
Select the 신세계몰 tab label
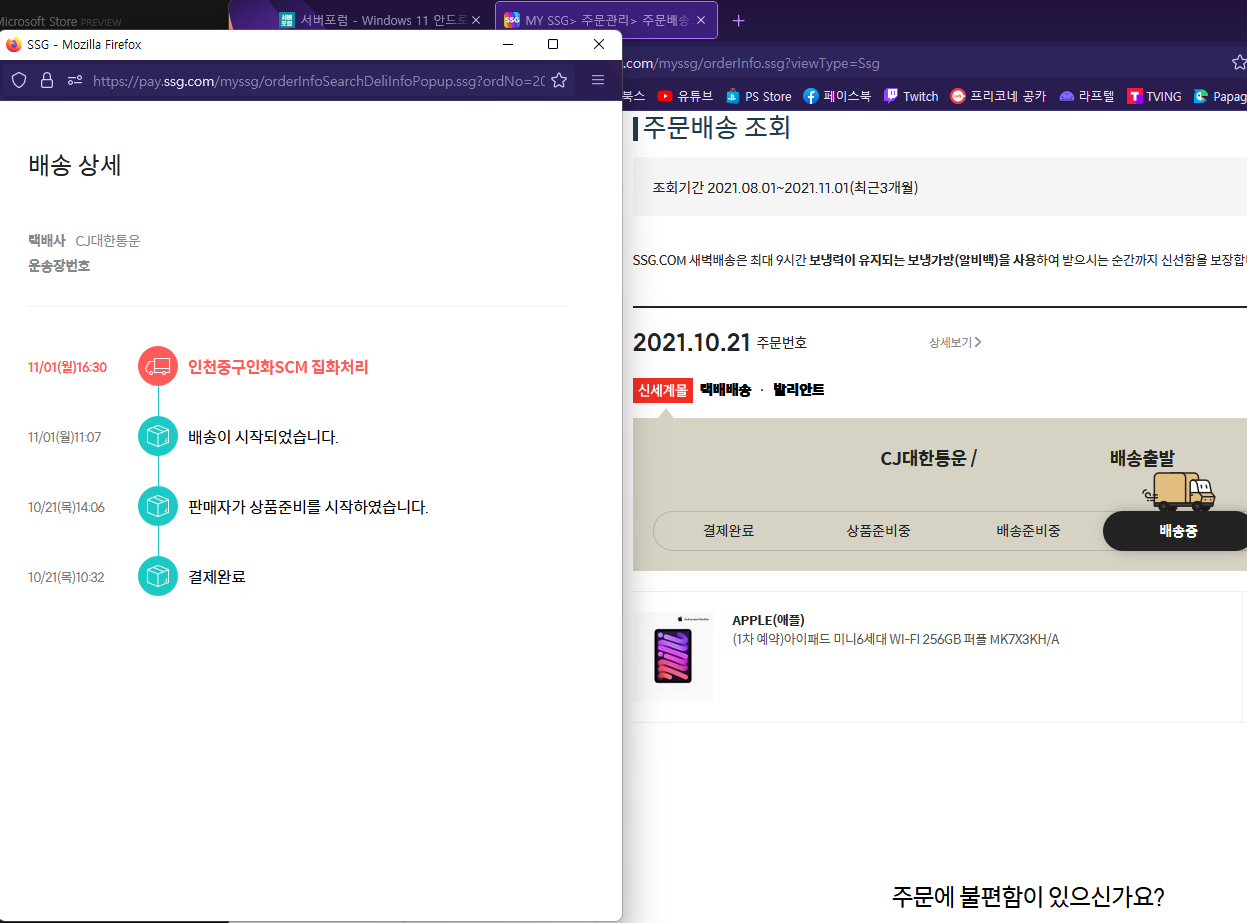662,390
